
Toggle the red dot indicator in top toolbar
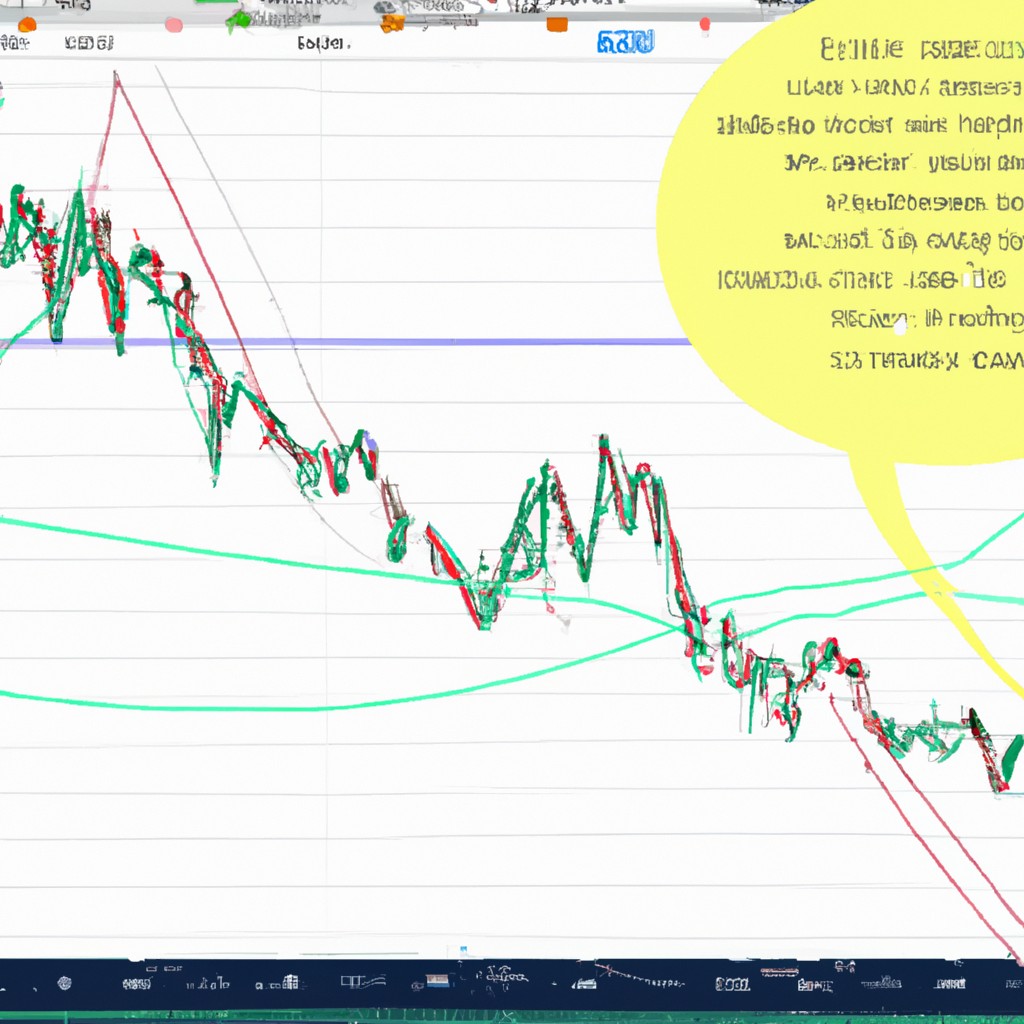pyautogui.click(x=705, y=24)
